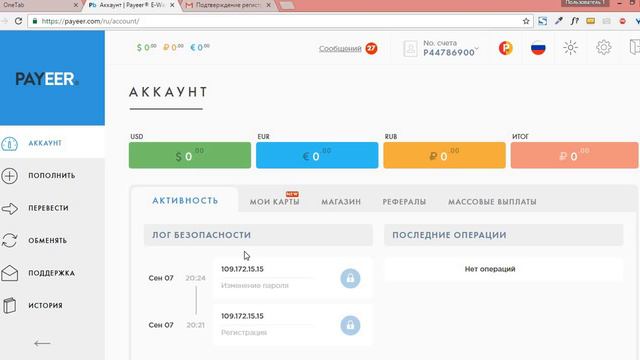Screen dimensions: 640x360
Task: Click the lock icon for Регистрация entry
Action: (350, 325)
